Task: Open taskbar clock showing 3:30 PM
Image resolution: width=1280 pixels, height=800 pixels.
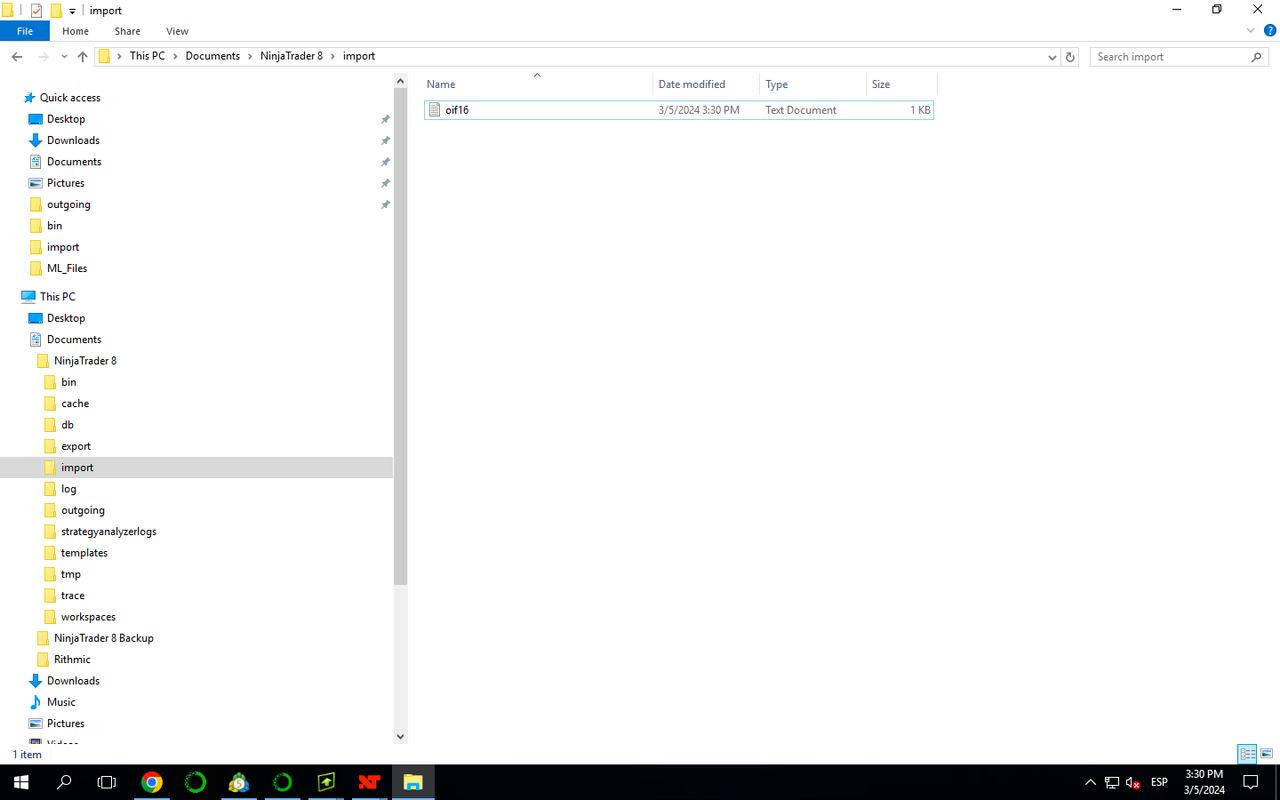Action: (1204, 782)
